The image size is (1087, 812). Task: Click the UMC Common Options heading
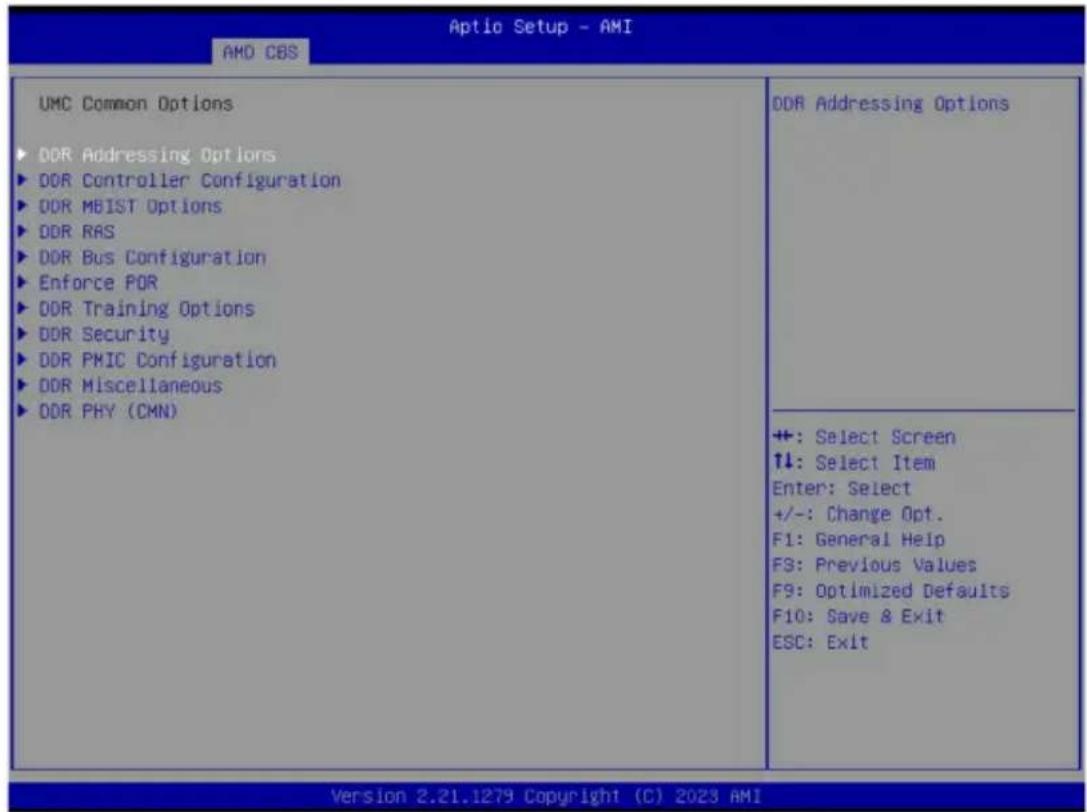136,104
